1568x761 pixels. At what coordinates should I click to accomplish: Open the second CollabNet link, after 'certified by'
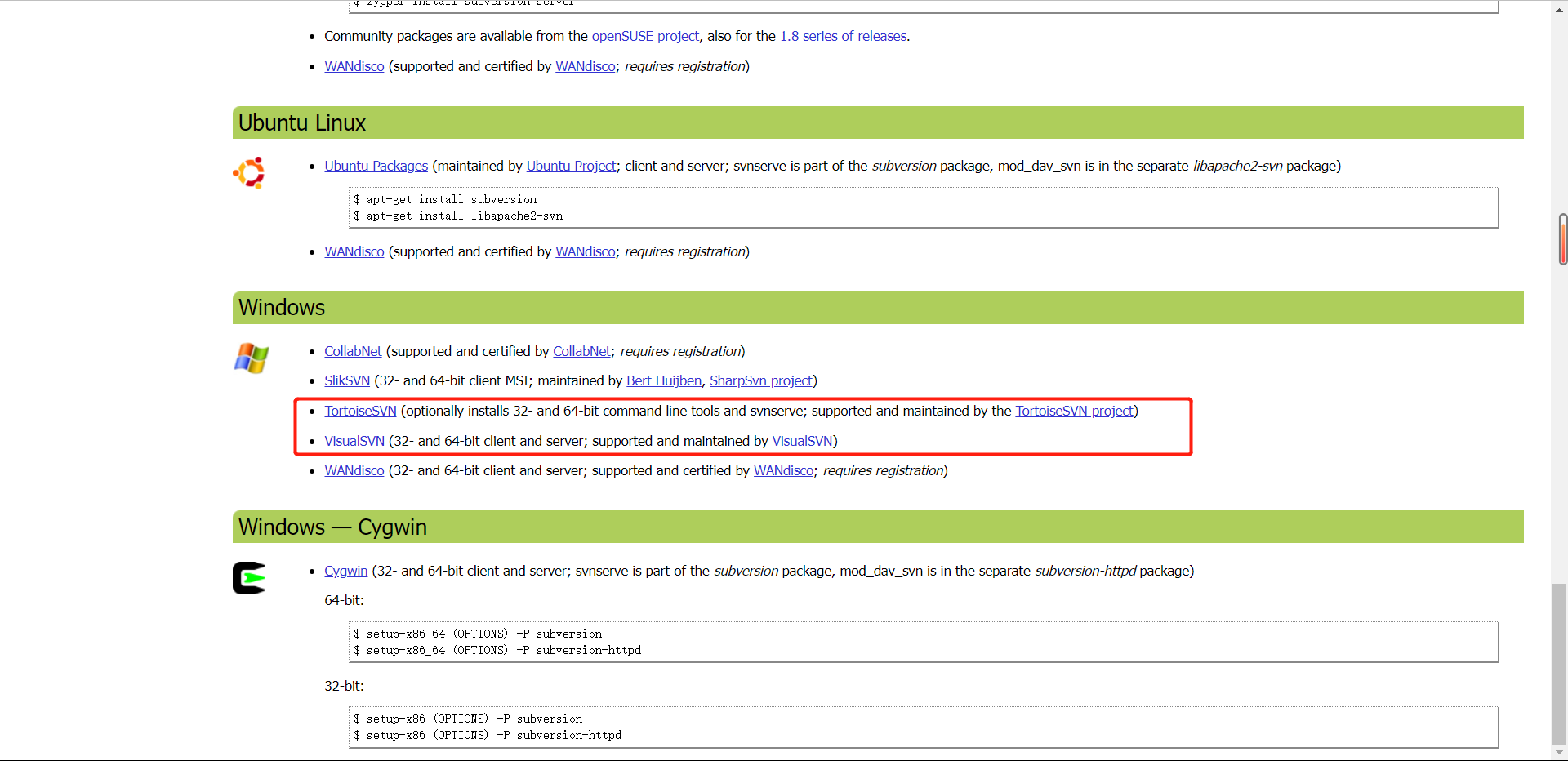(x=581, y=351)
